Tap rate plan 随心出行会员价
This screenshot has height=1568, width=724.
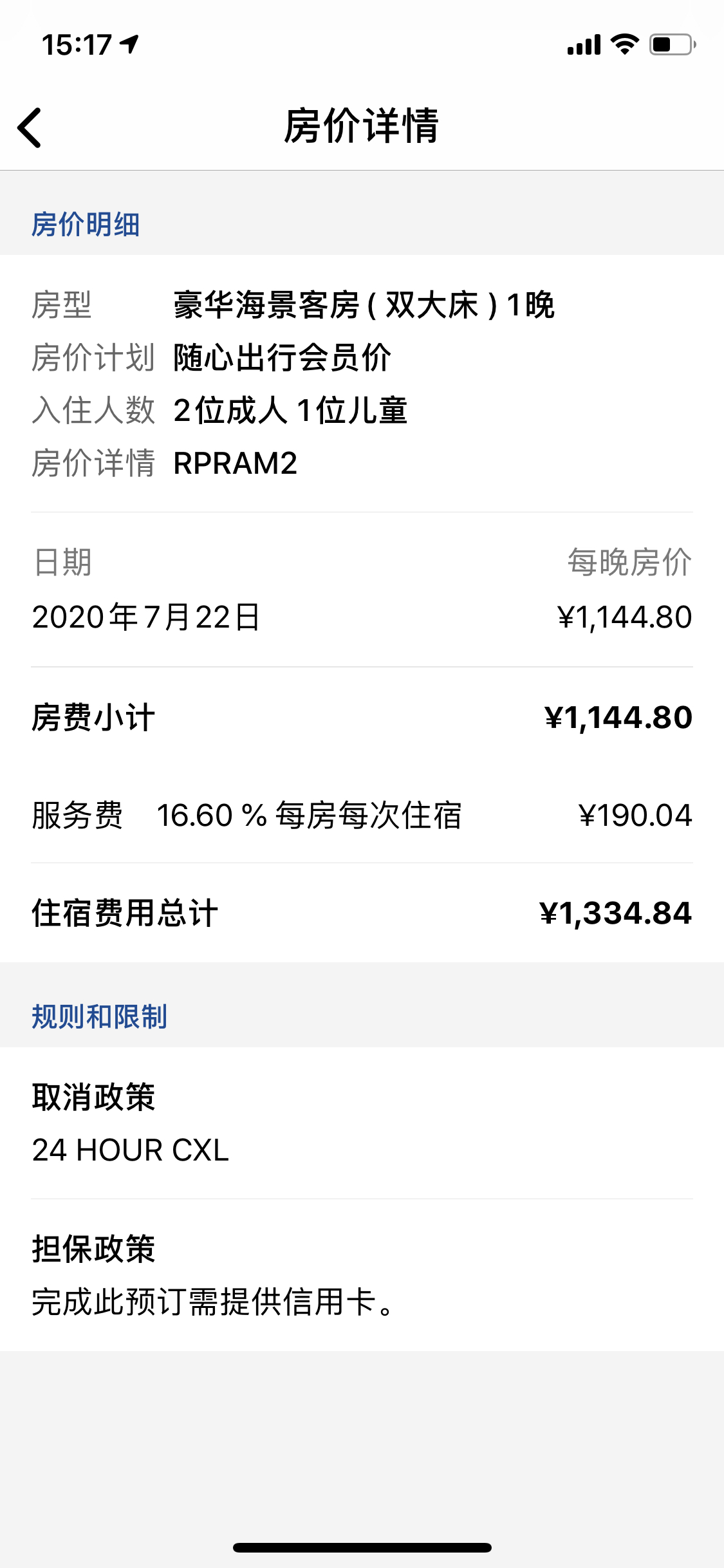click(282, 358)
